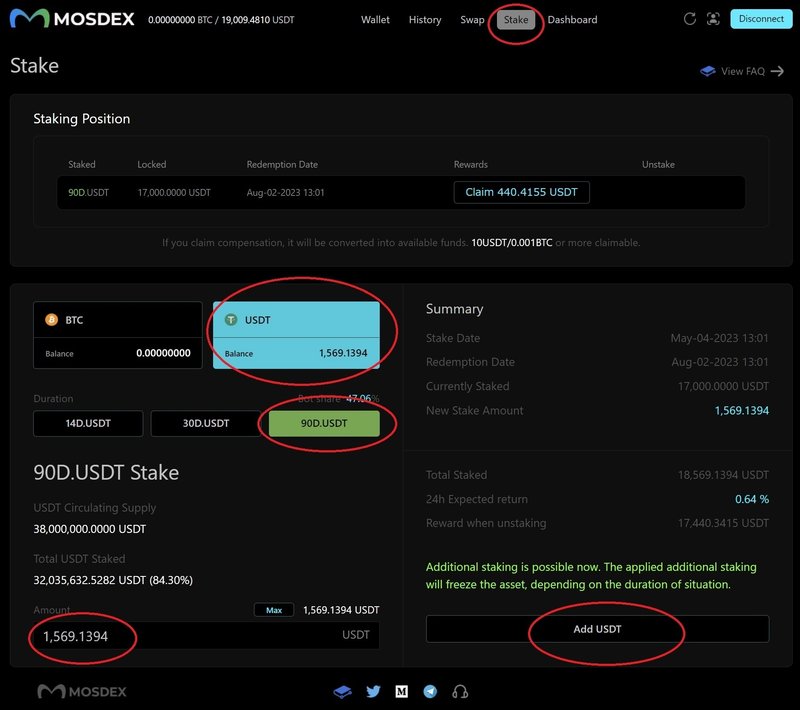Click the Add USDT button

point(597,629)
